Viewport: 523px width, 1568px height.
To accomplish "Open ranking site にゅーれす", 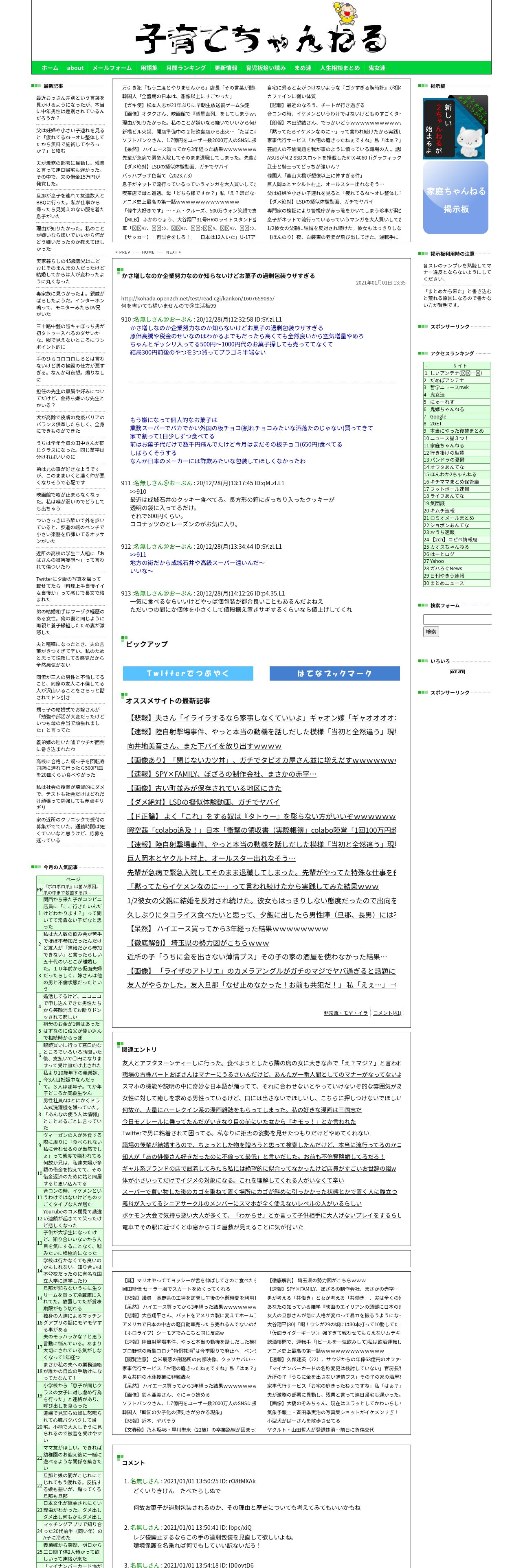I will click(442, 402).
